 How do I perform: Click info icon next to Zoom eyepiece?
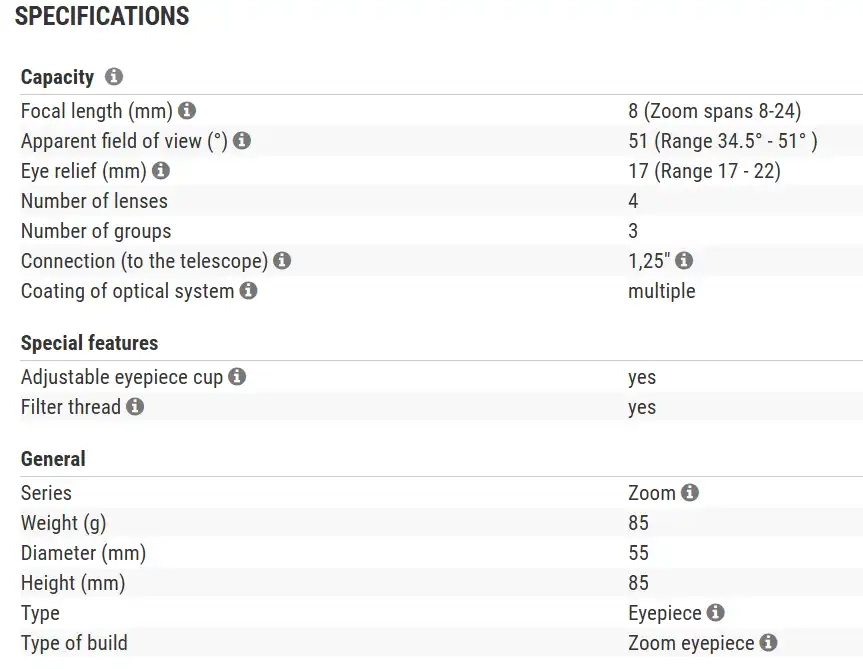[x=768, y=643]
